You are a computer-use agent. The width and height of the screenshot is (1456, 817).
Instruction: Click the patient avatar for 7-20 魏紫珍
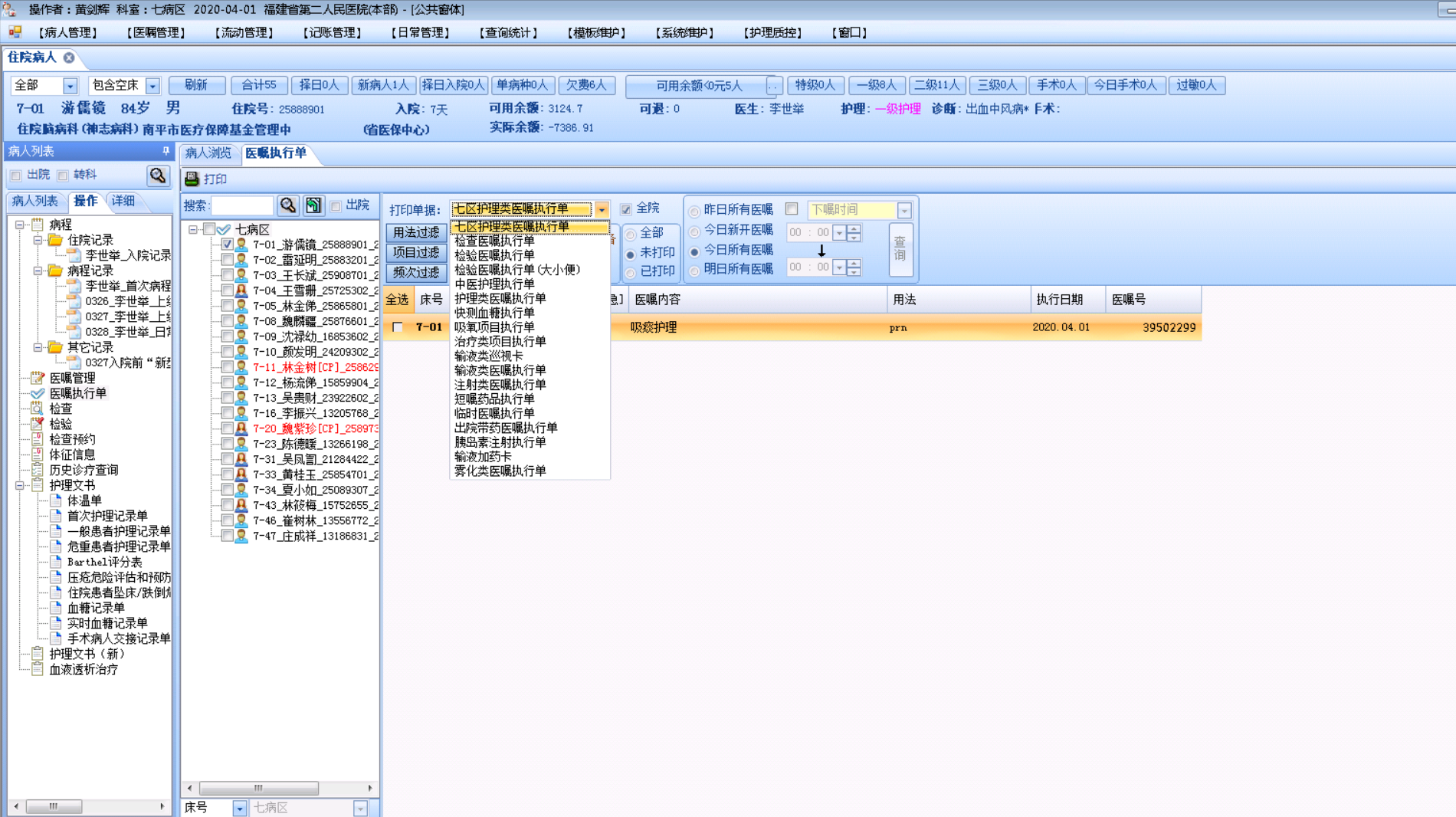point(241,428)
